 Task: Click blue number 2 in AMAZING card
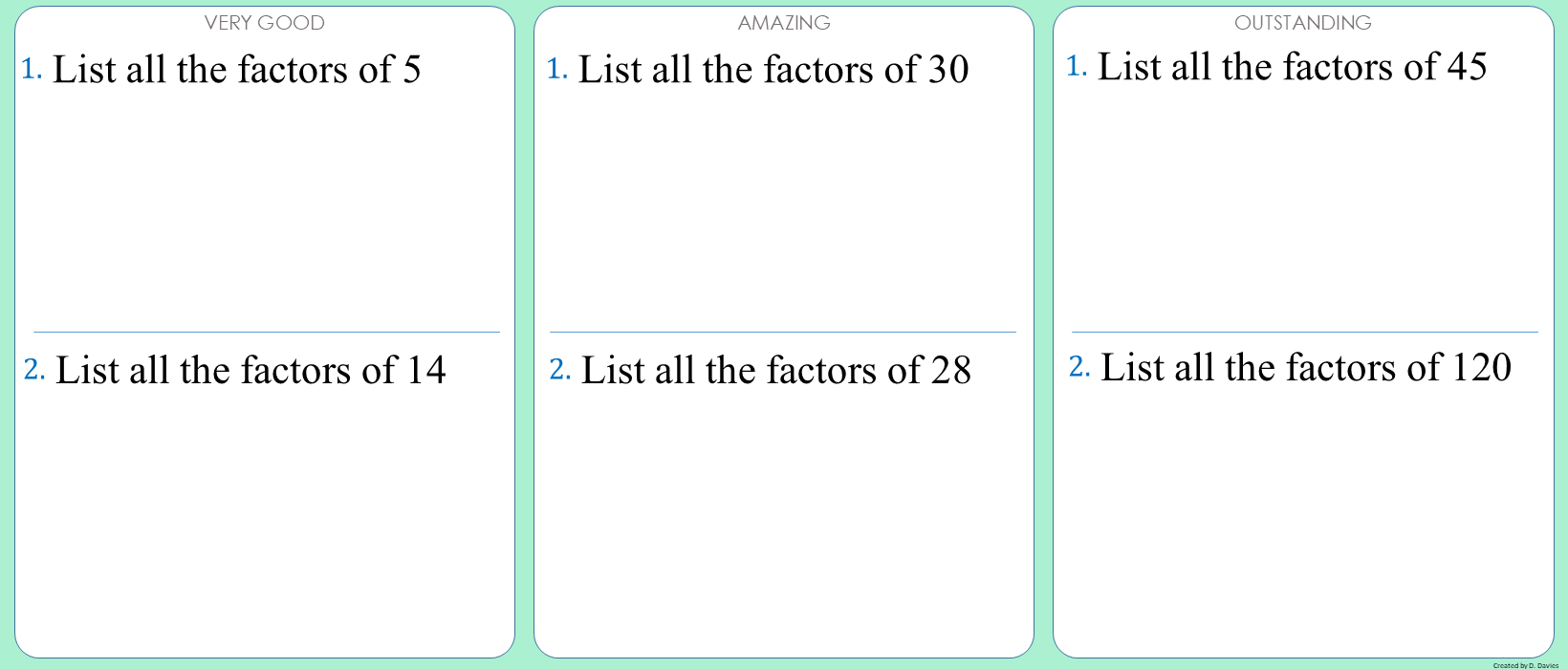[x=560, y=370]
